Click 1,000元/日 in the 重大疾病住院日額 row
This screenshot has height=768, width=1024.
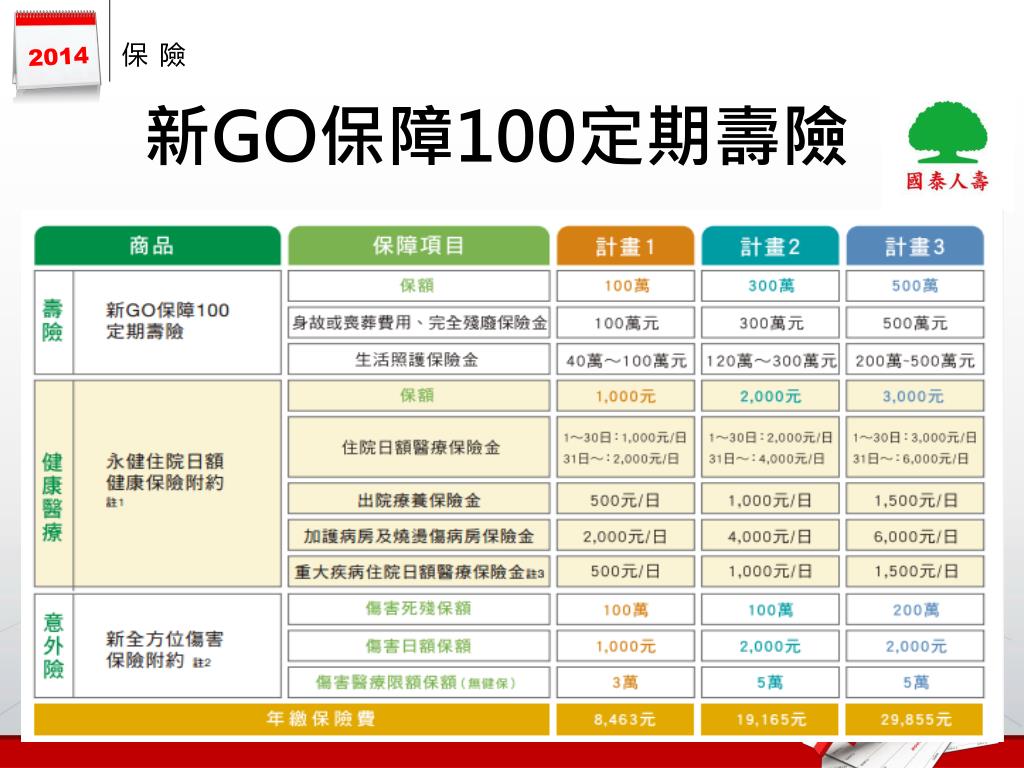click(x=770, y=571)
